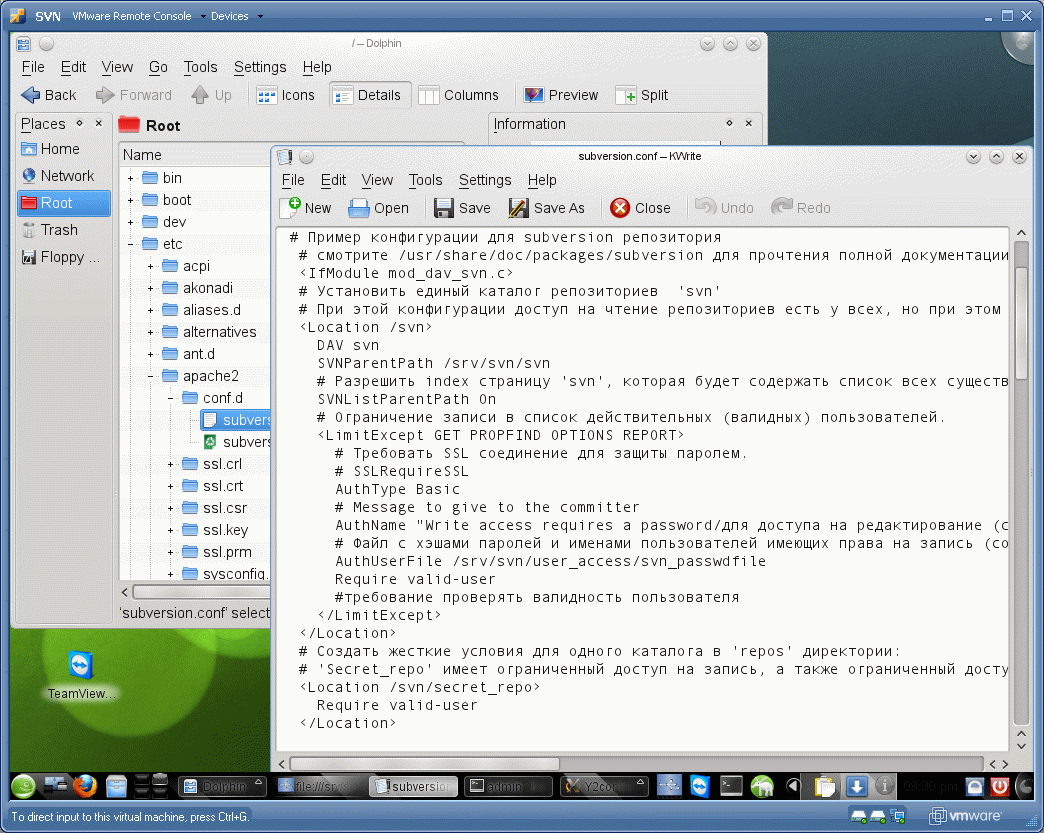The width and height of the screenshot is (1044, 833).
Task: Open the Devices dropdown in VMware title bar
Action: point(236,16)
